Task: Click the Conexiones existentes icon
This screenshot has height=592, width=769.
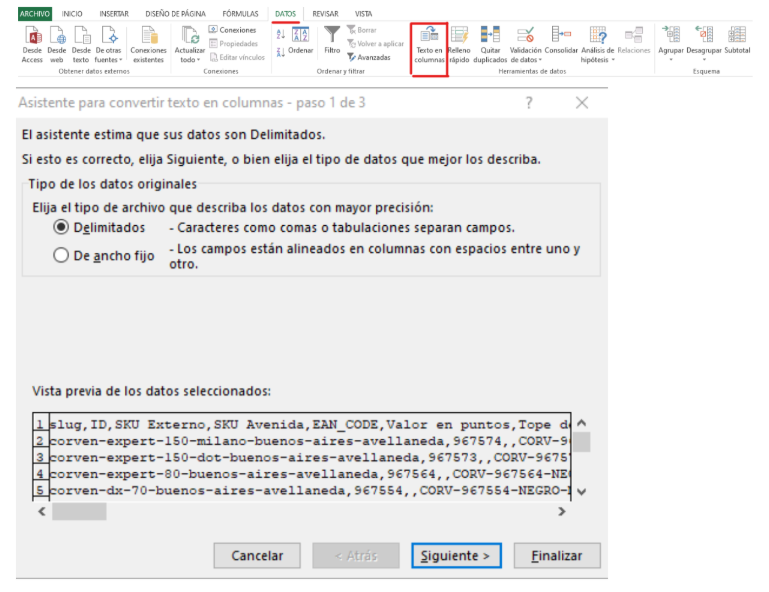Action: (148, 36)
